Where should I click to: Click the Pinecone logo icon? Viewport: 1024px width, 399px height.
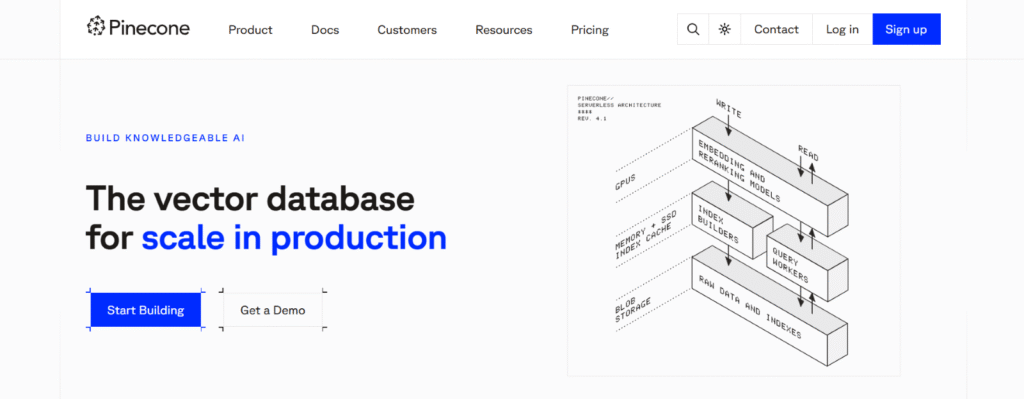click(95, 27)
